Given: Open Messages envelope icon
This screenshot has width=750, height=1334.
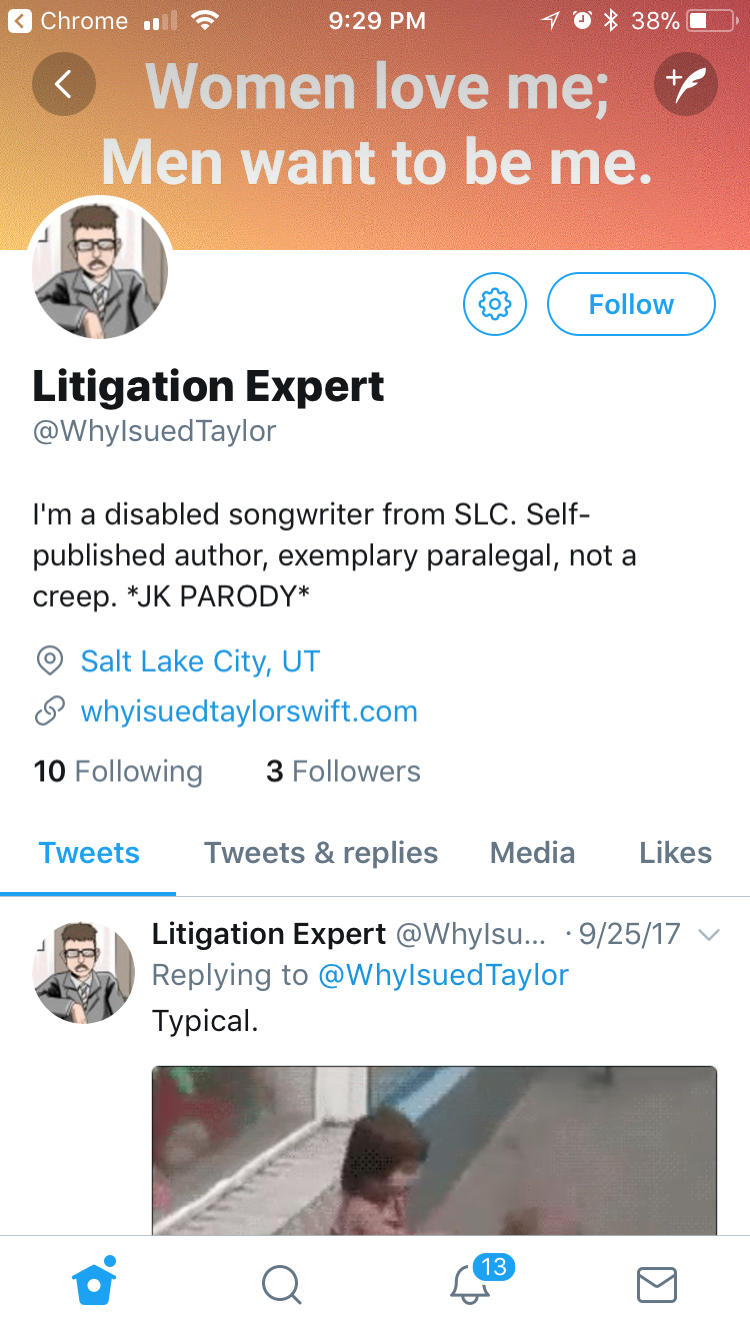Looking at the screenshot, I should (x=657, y=1285).
